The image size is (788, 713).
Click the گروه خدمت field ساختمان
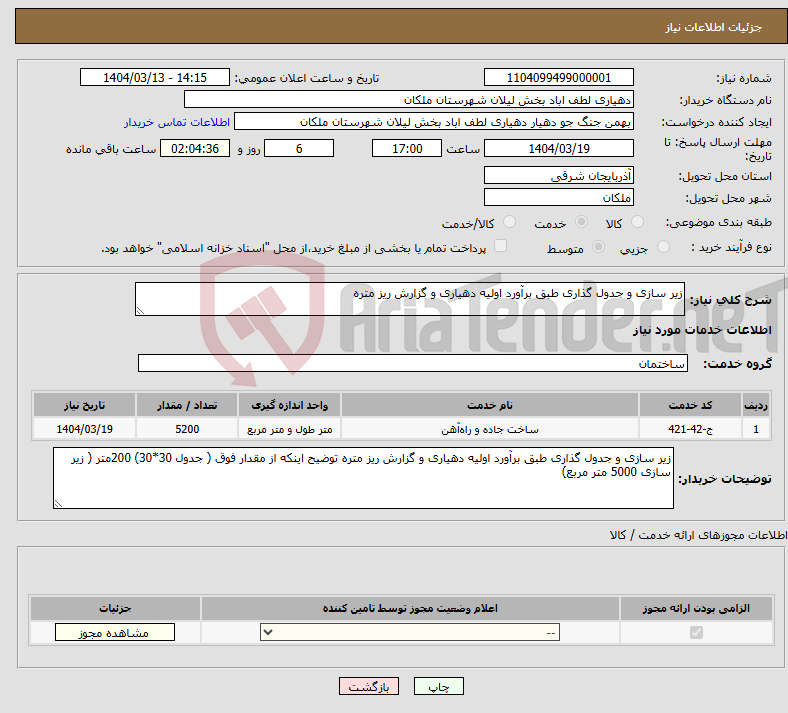[x=413, y=363]
